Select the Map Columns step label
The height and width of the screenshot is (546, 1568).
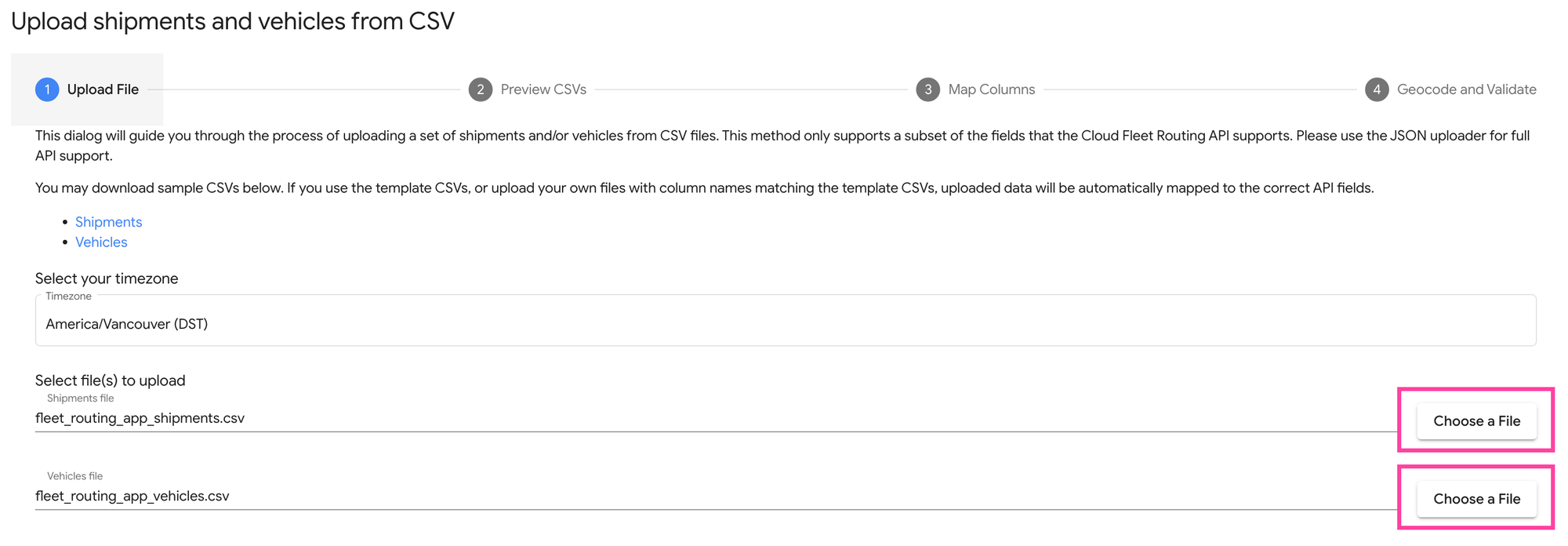click(992, 89)
